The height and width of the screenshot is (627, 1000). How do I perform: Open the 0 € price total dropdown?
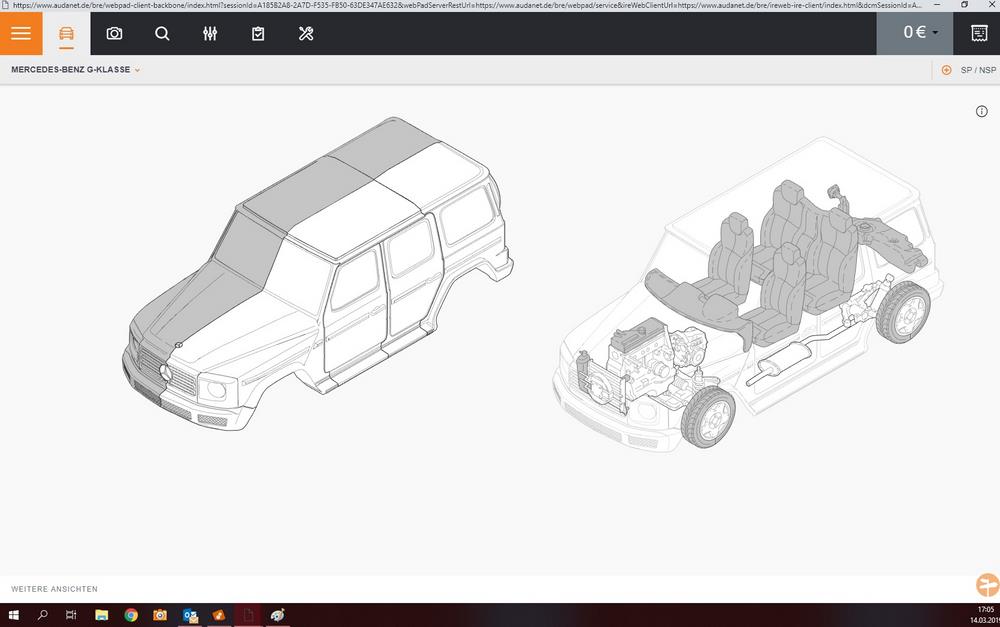coord(914,32)
